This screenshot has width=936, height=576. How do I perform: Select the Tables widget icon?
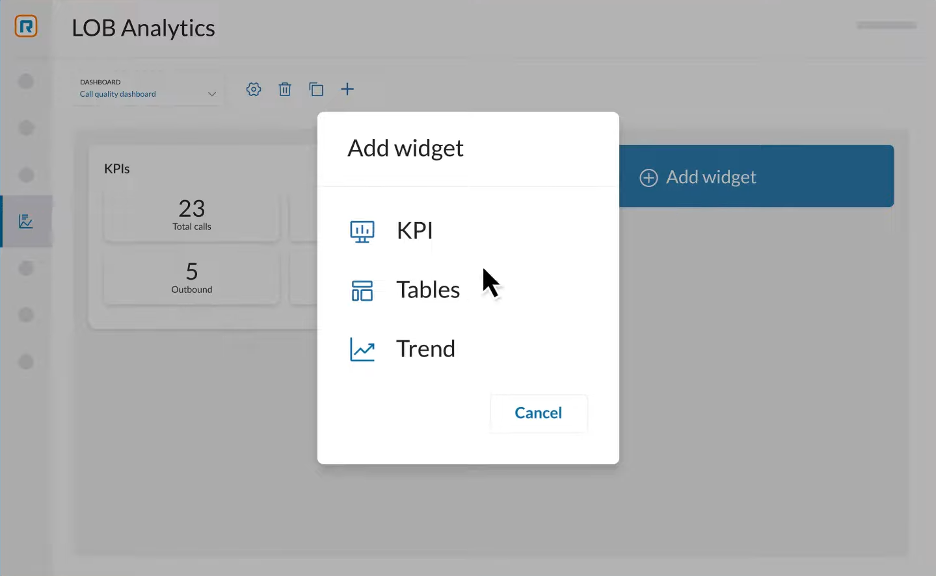[361, 289]
